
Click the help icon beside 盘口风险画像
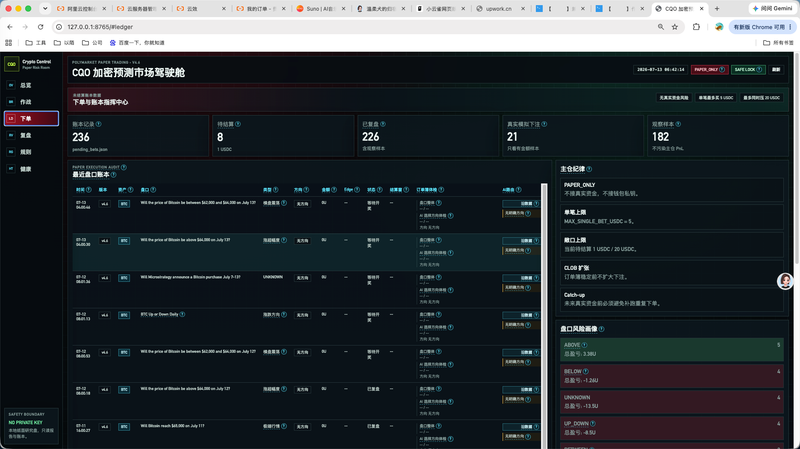602,329
